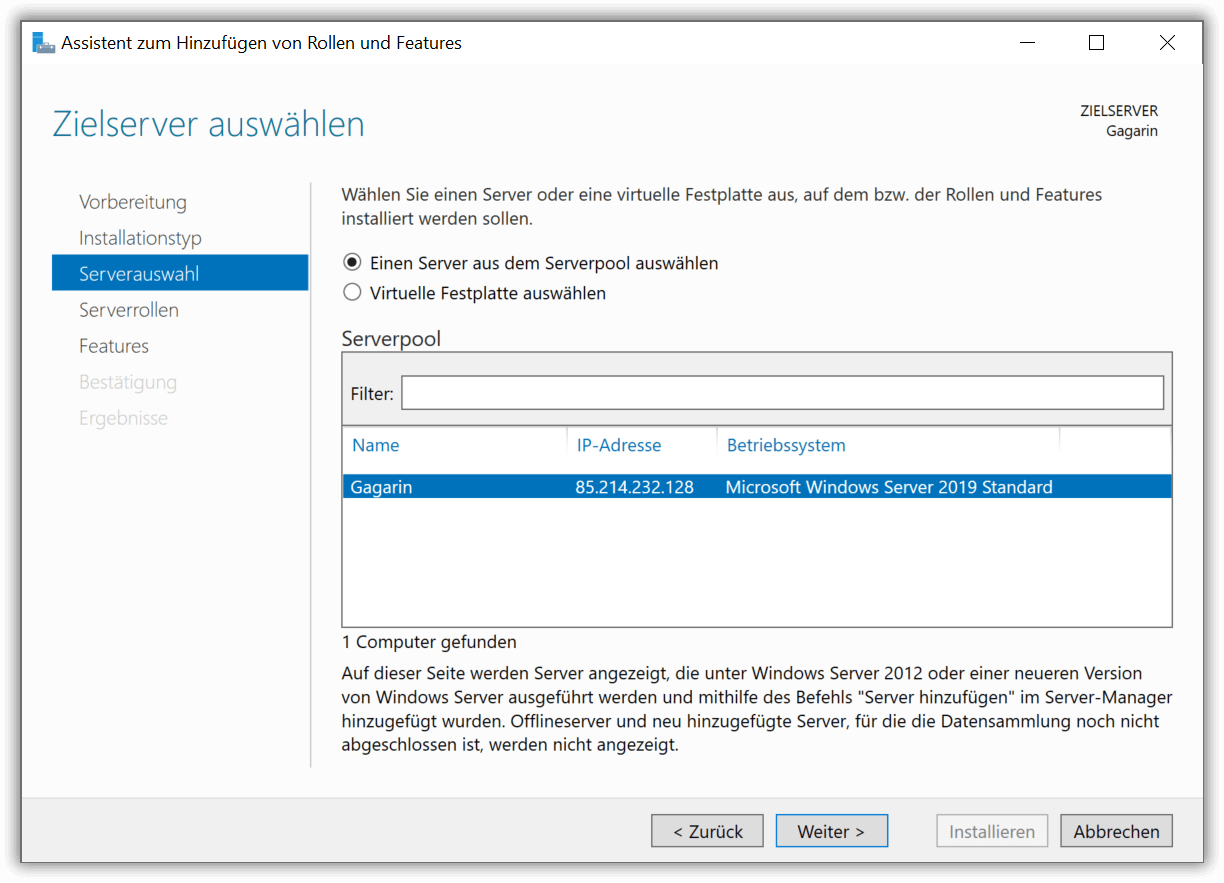Close the wizard window
Image resolution: width=1224 pixels, height=883 pixels.
tap(1167, 43)
